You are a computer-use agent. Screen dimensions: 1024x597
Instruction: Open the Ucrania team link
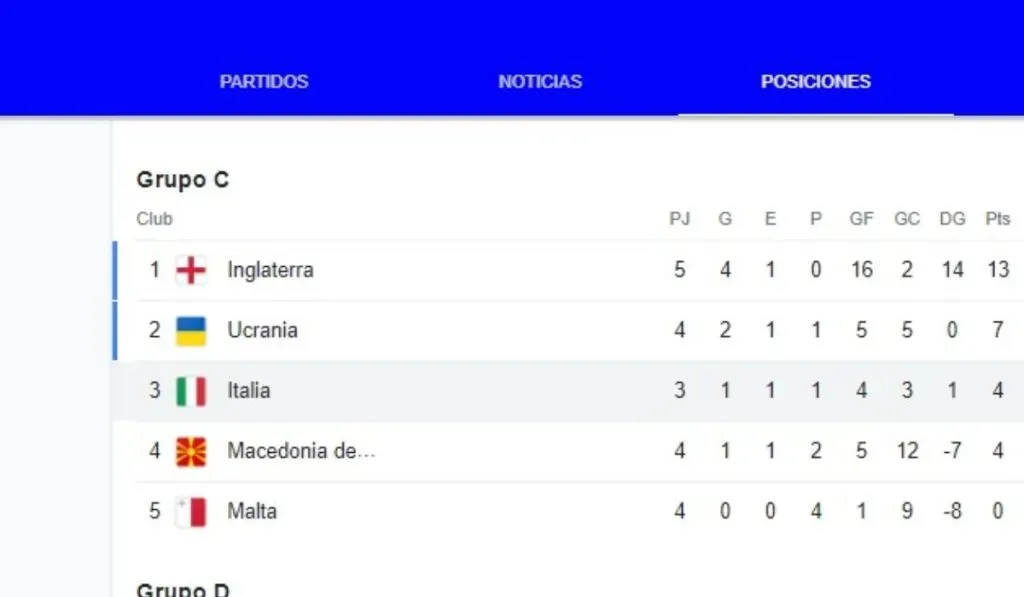click(x=262, y=331)
